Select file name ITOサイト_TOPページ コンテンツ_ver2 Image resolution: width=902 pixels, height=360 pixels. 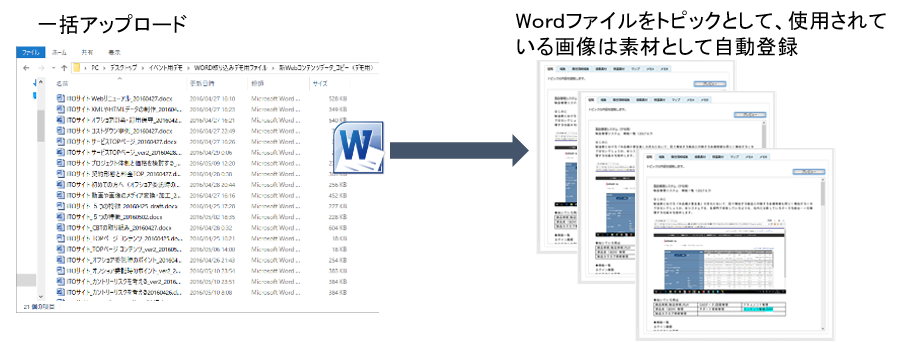pyautogui.click(x=124, y=249)
